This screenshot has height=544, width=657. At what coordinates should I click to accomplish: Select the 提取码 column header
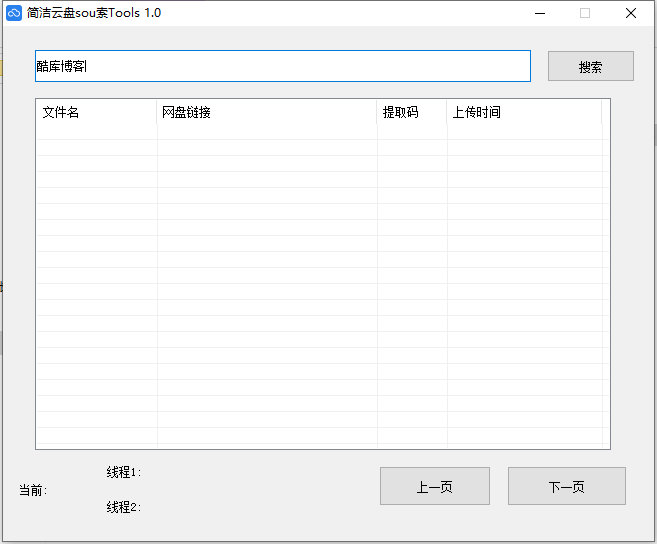pyautogui.click(x=412, y=112)
